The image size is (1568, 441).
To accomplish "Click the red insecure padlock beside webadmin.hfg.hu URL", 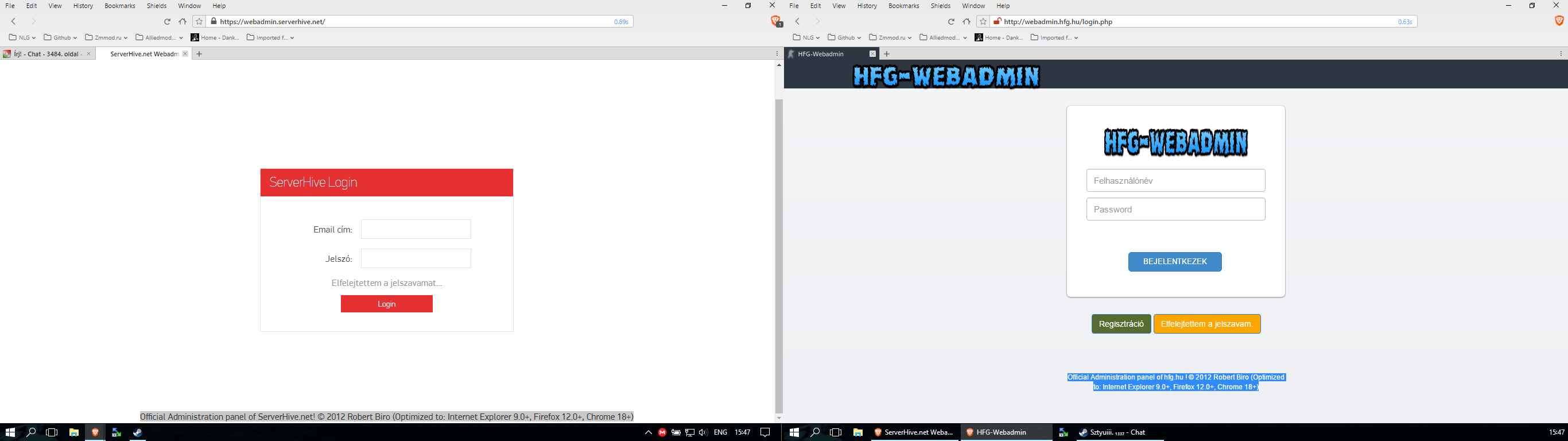I will [x=996, y=21].
